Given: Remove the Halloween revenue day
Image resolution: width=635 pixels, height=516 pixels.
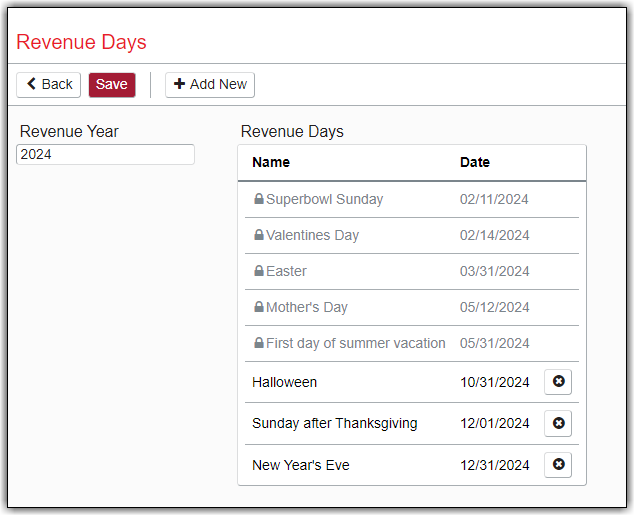Looking at the screenshot, I should (x=558, y=382).
